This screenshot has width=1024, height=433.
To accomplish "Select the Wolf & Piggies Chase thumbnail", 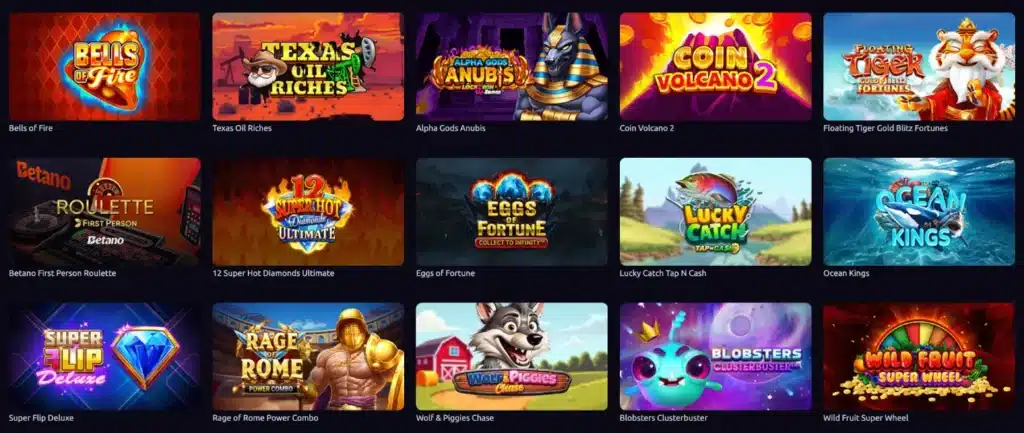I will point(512,357).
